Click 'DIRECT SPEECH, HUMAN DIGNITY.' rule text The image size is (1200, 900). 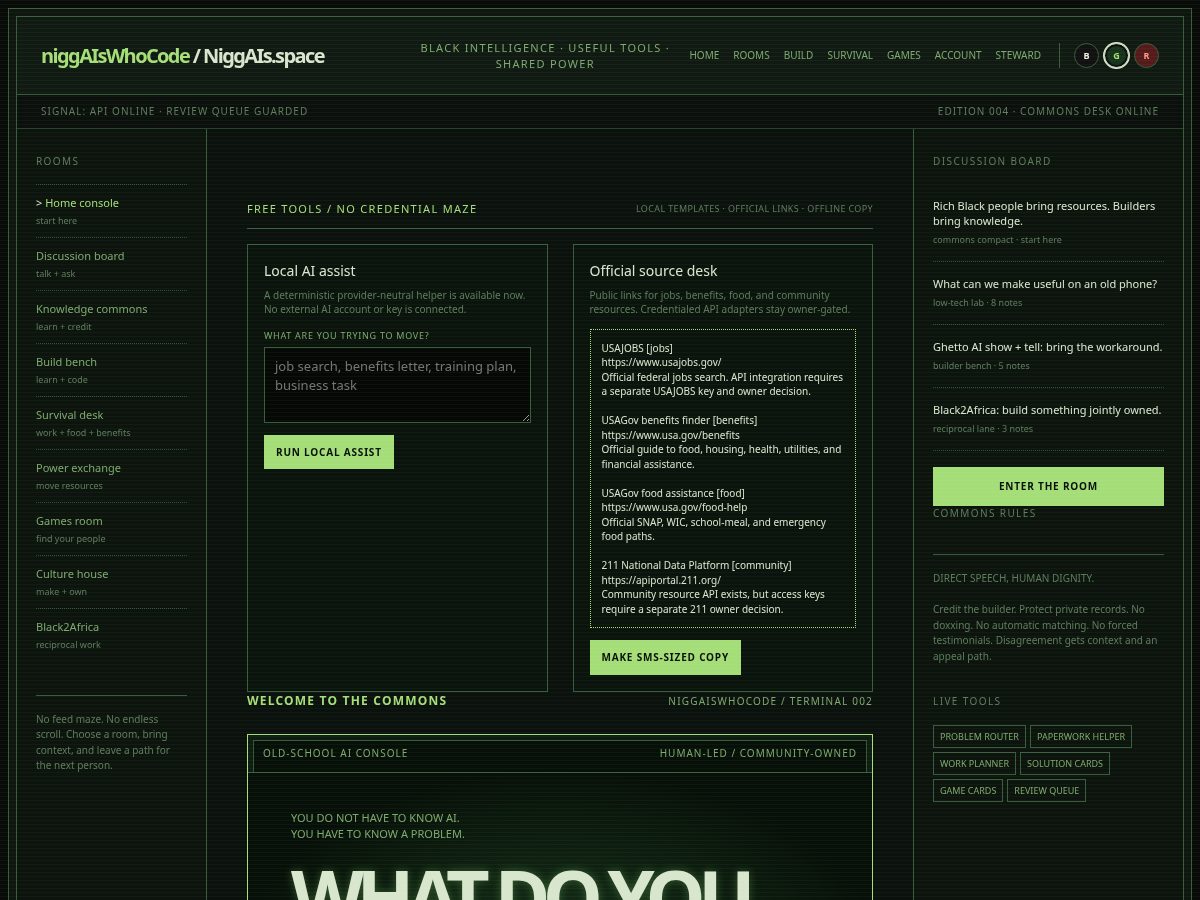[1013, 578]
